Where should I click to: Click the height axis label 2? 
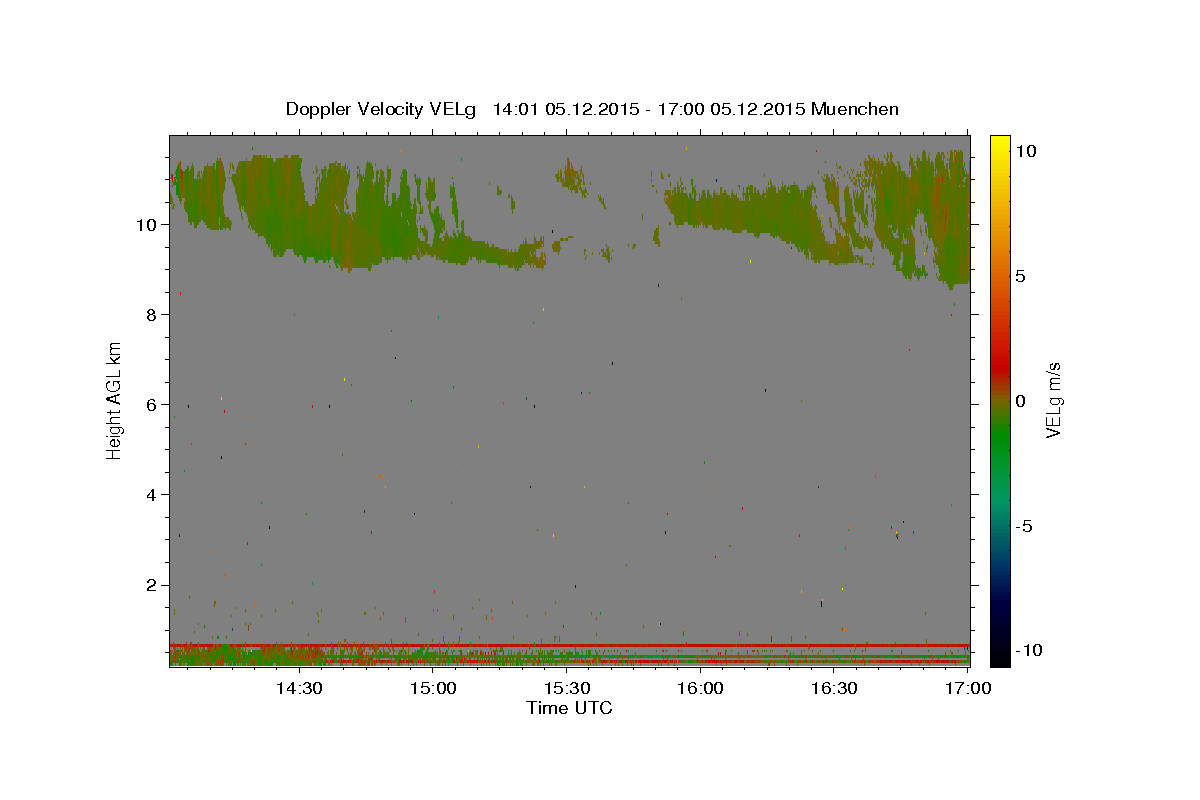click(x=152, y=585)
